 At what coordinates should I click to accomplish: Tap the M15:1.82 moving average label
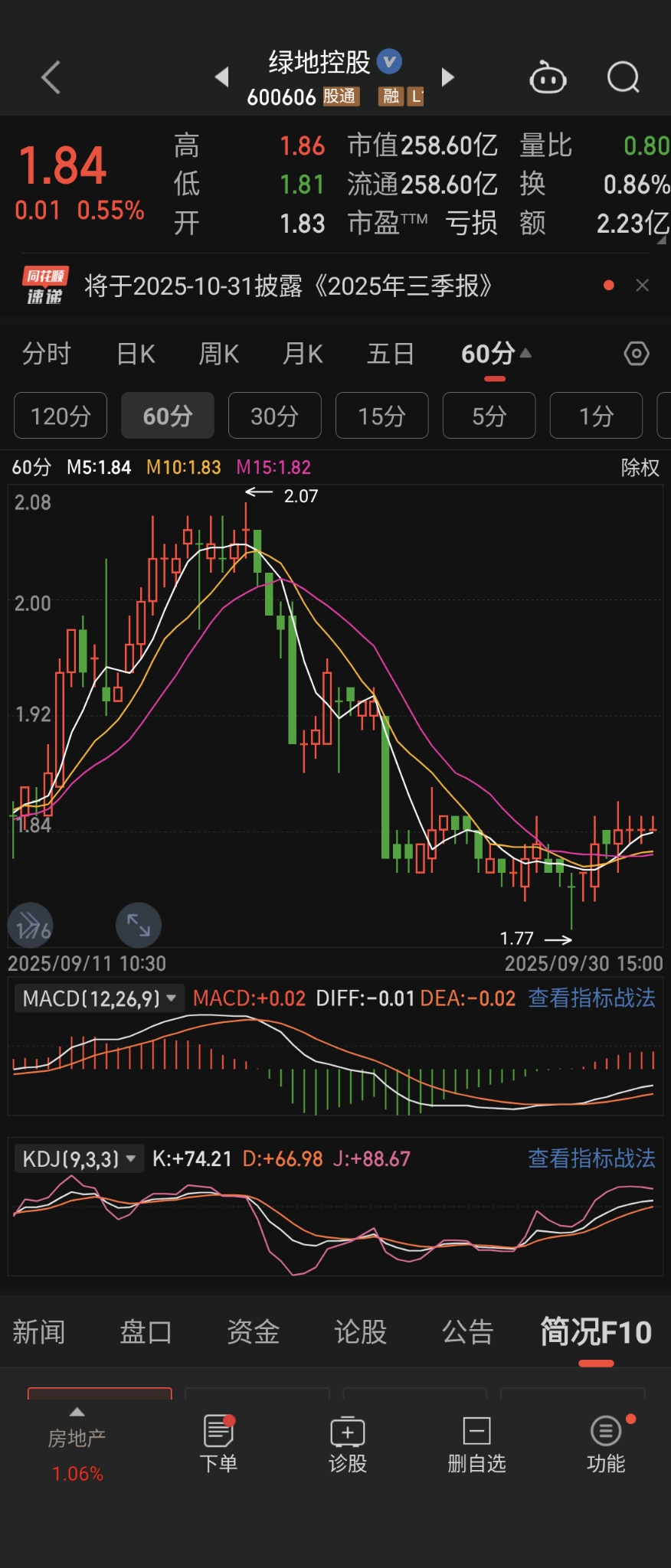273,467
